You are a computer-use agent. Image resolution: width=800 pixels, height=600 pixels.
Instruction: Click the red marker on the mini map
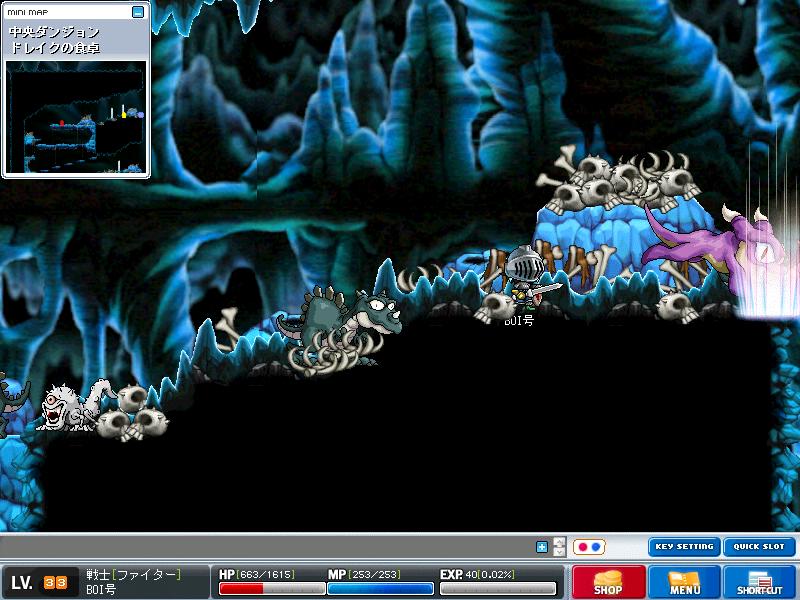pos(62,123)
